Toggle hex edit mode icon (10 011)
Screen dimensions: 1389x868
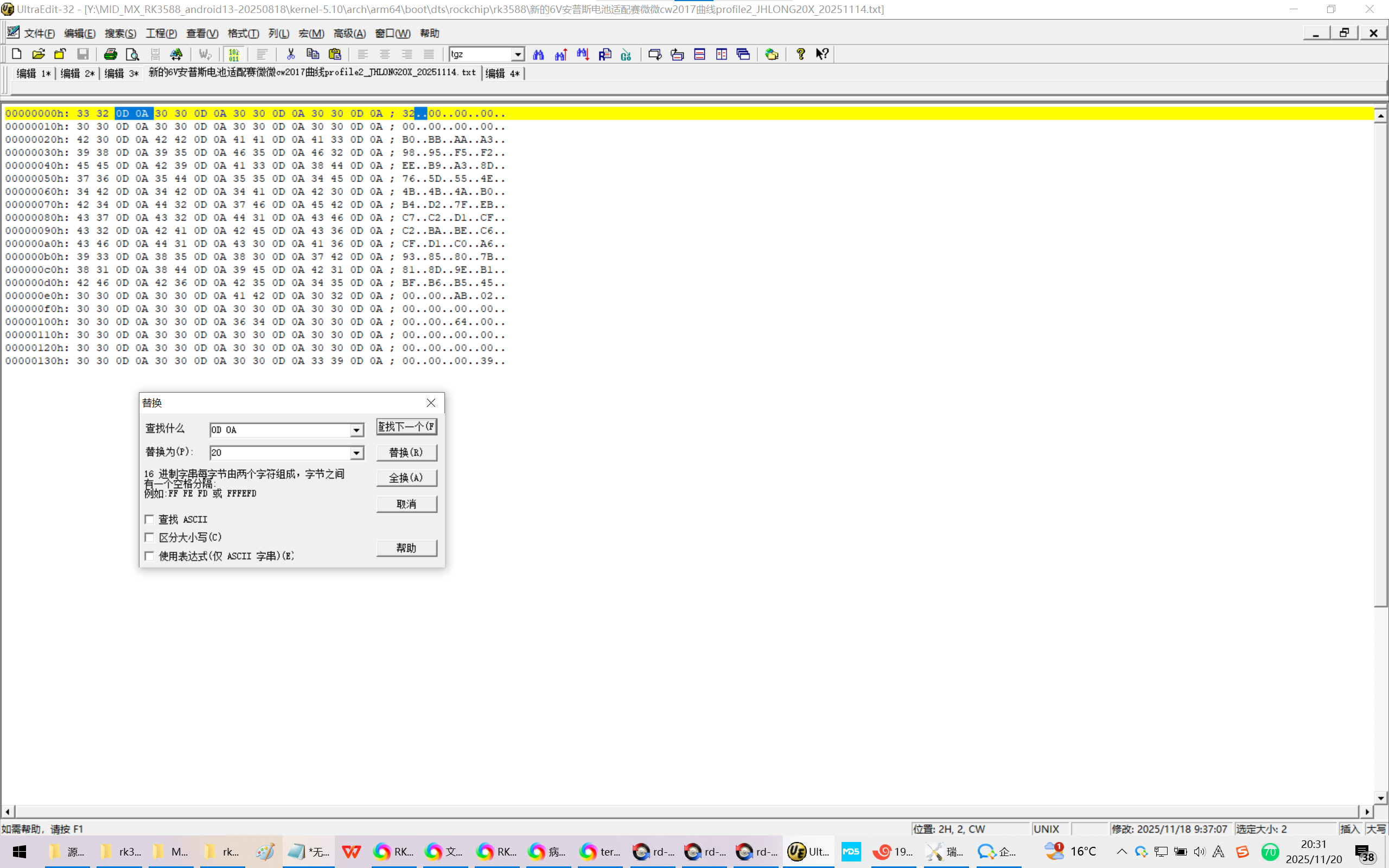(234, 54)
